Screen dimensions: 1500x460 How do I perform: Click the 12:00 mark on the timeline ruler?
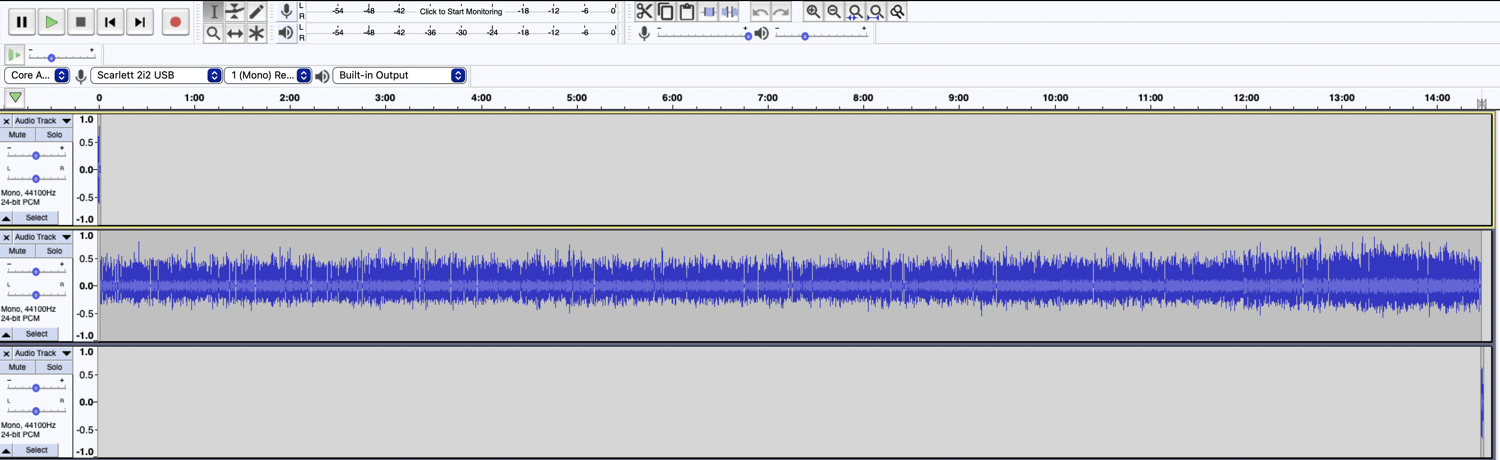tap(1246, 98)
